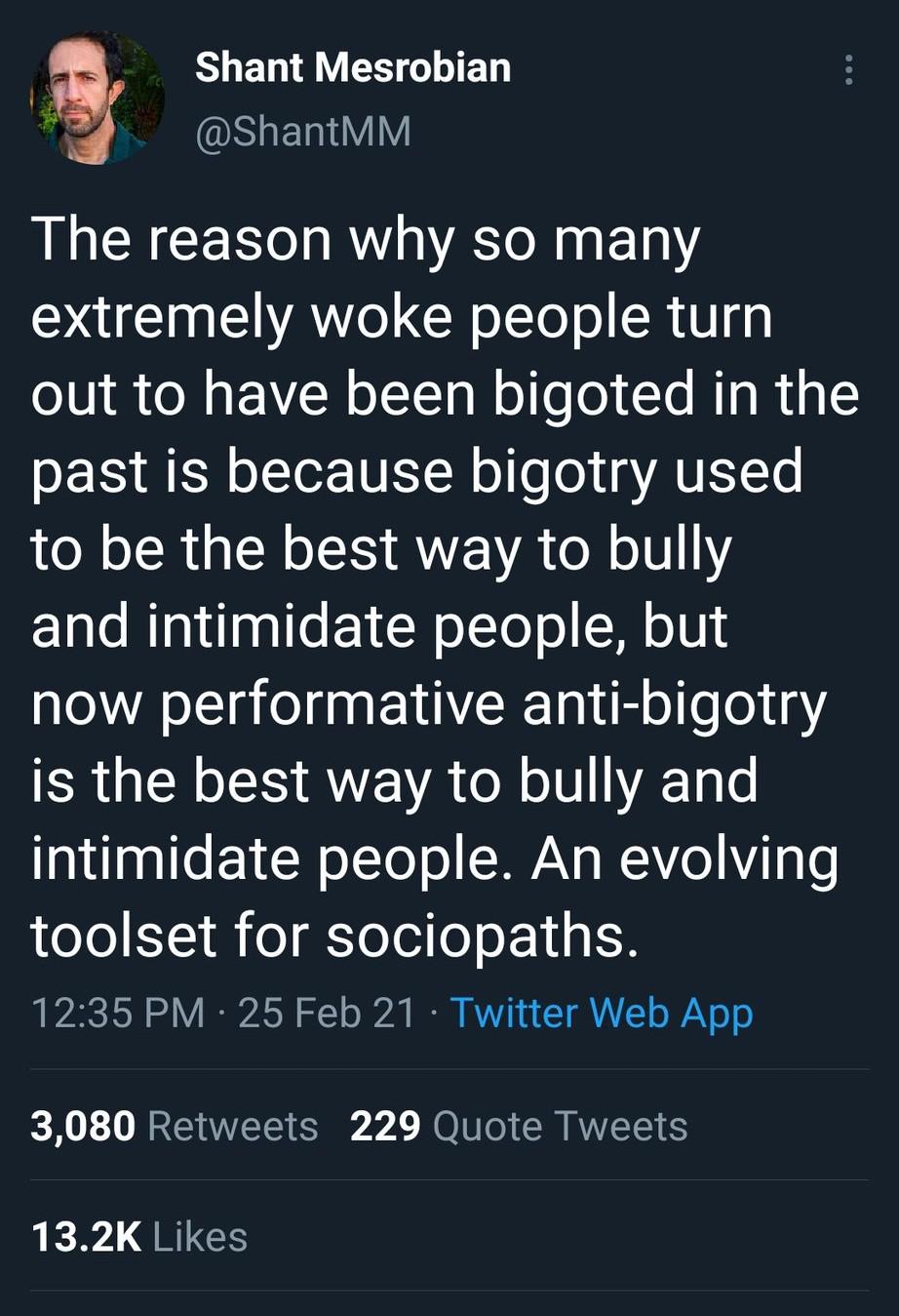Screen dimensions: 899x1316
Task: Select the 25 Feb 21 date
Action: pyautogui.click(x=327, y=1012)
